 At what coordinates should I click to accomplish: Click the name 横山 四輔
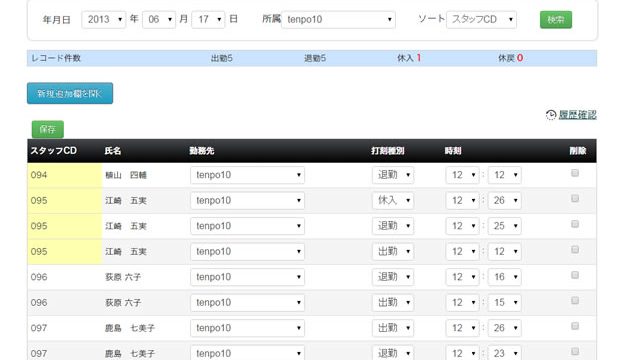126,175
